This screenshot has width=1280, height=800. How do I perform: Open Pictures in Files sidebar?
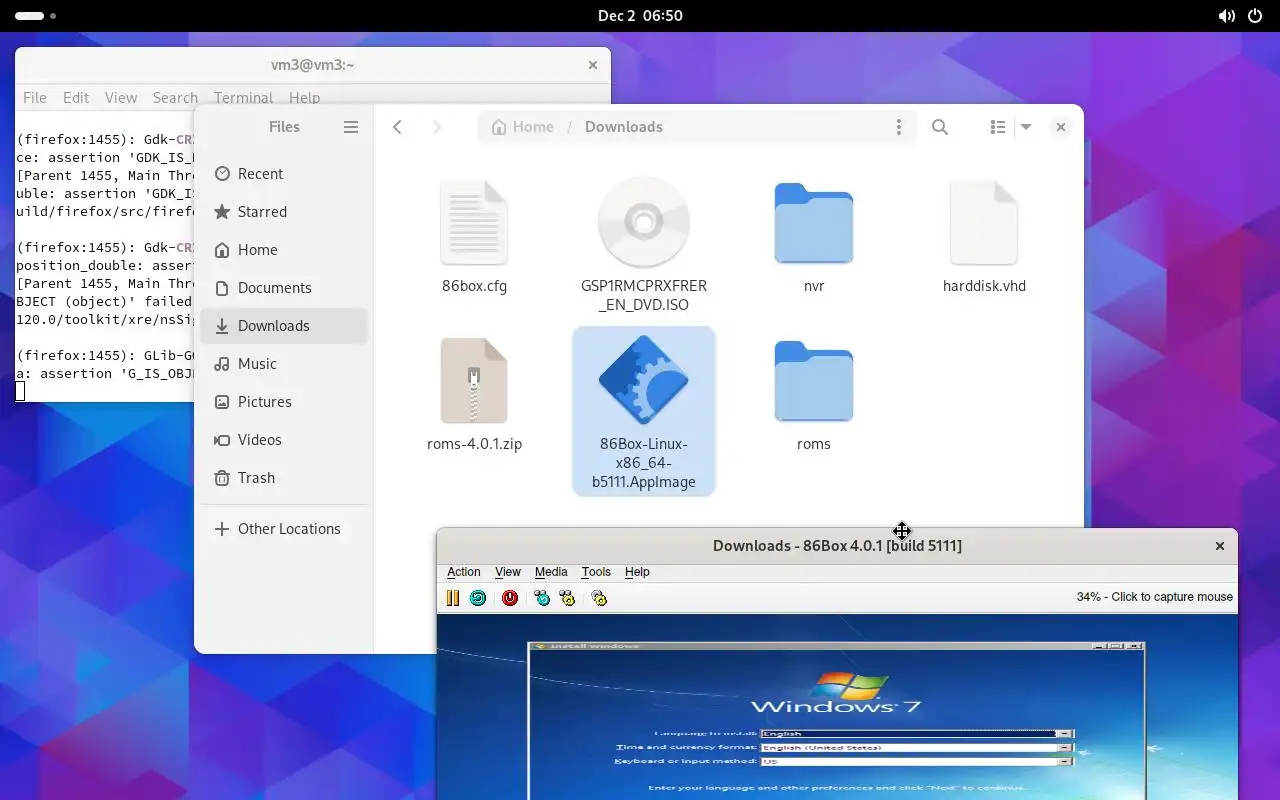(284, 402)
